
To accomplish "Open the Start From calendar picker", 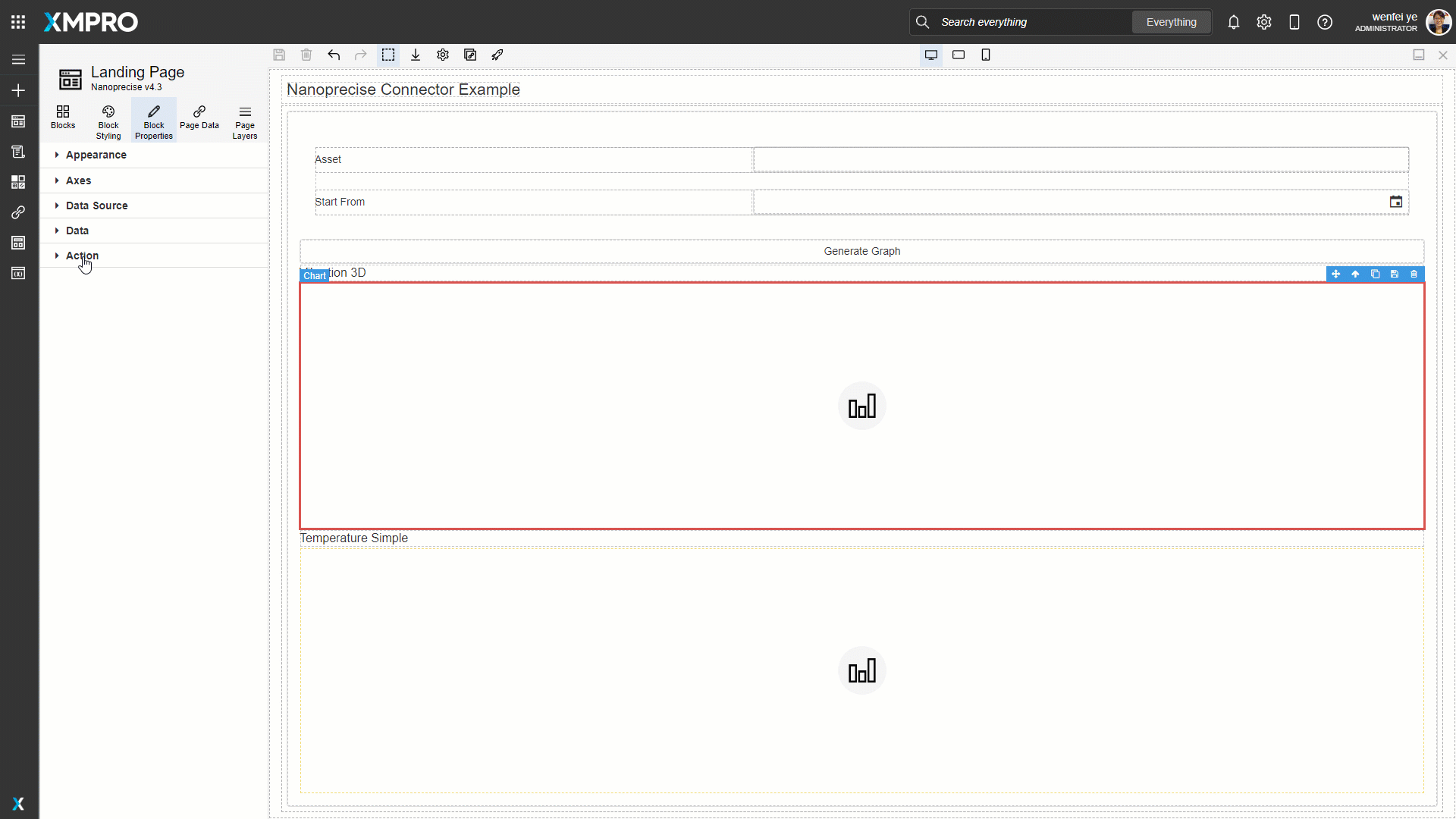I will (1395, 202).
